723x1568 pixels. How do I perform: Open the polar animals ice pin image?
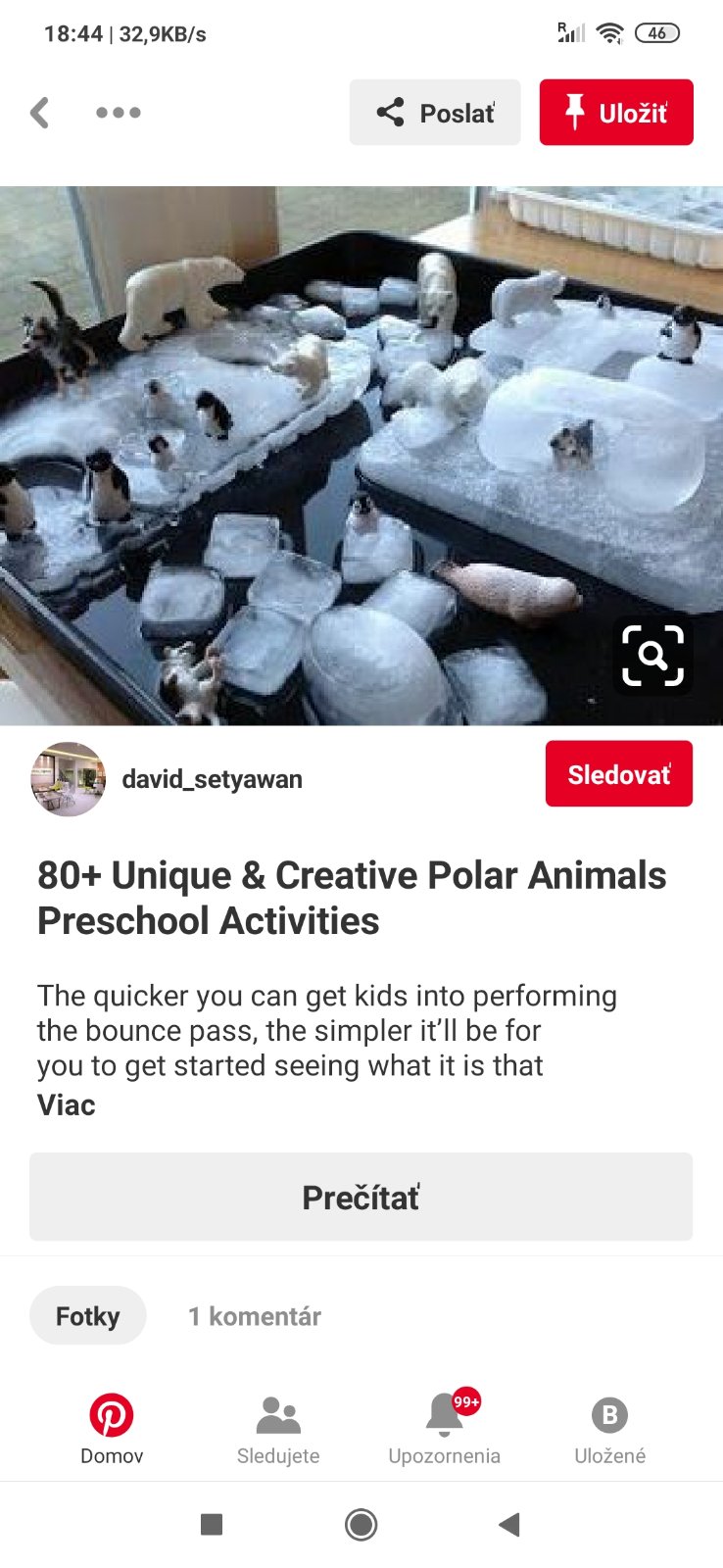[x=361, y=456]
